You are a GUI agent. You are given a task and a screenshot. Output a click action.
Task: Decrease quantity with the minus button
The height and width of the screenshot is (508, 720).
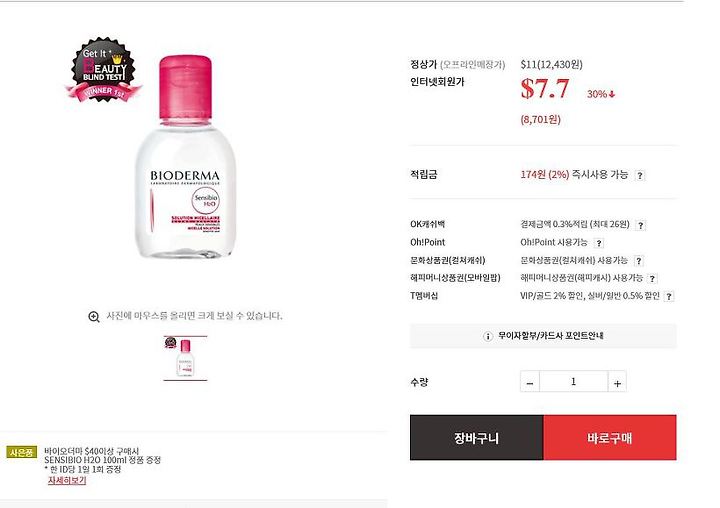(x=530, y=382)
